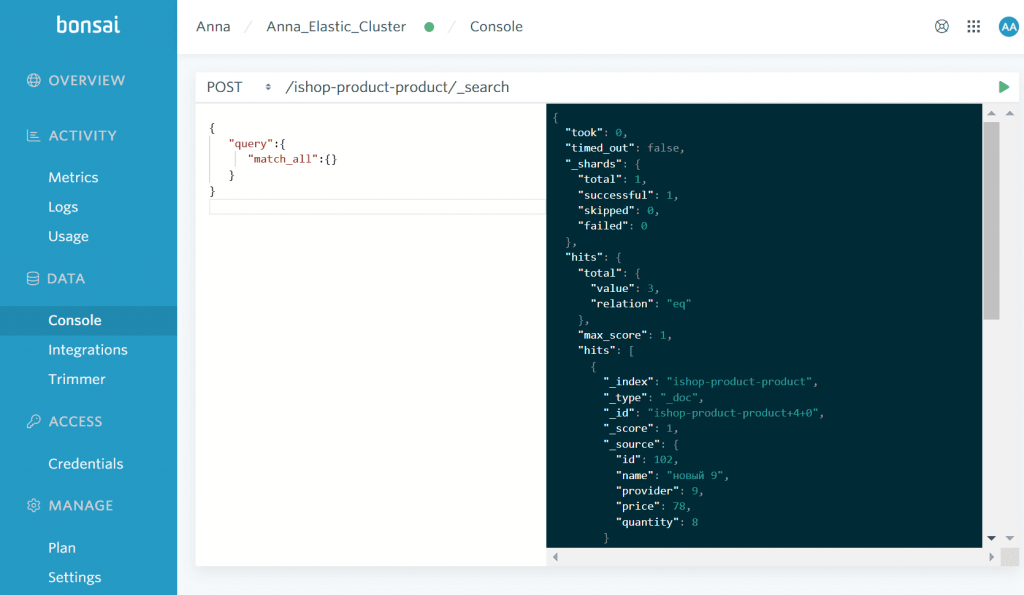The image size is (1024, 595).
Task: Open the apps grid icon
Action: click(973, 26)
